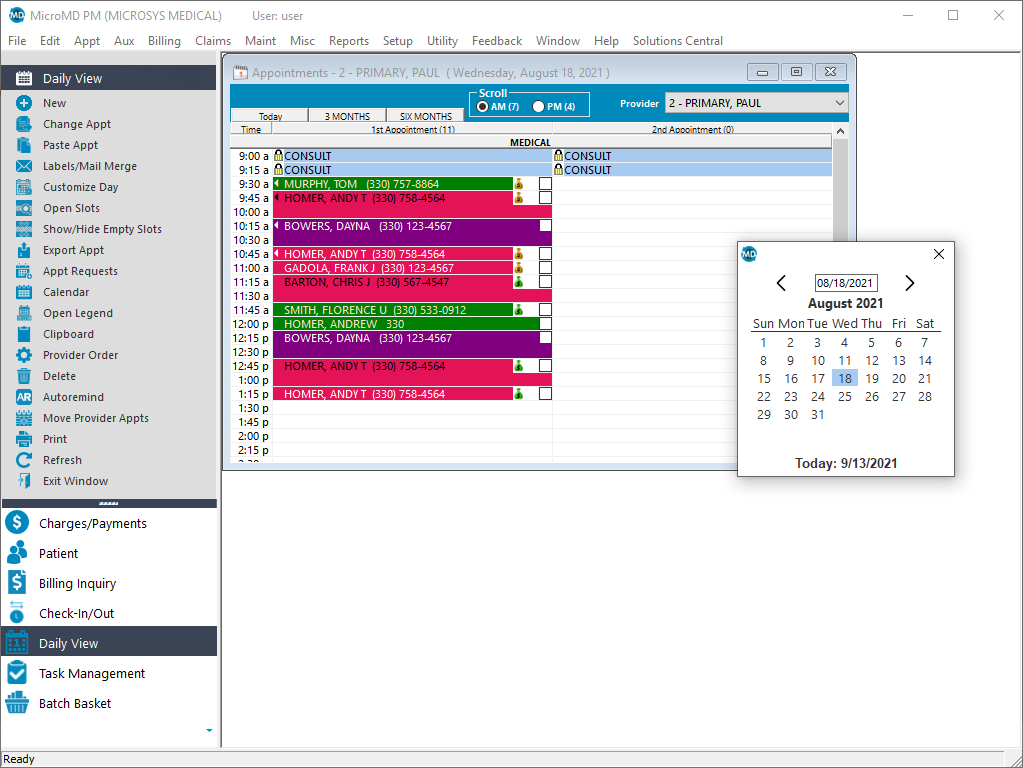Select the AM (7) scroll radio button
Screen dimensions: 1023x768
[483, 106]
